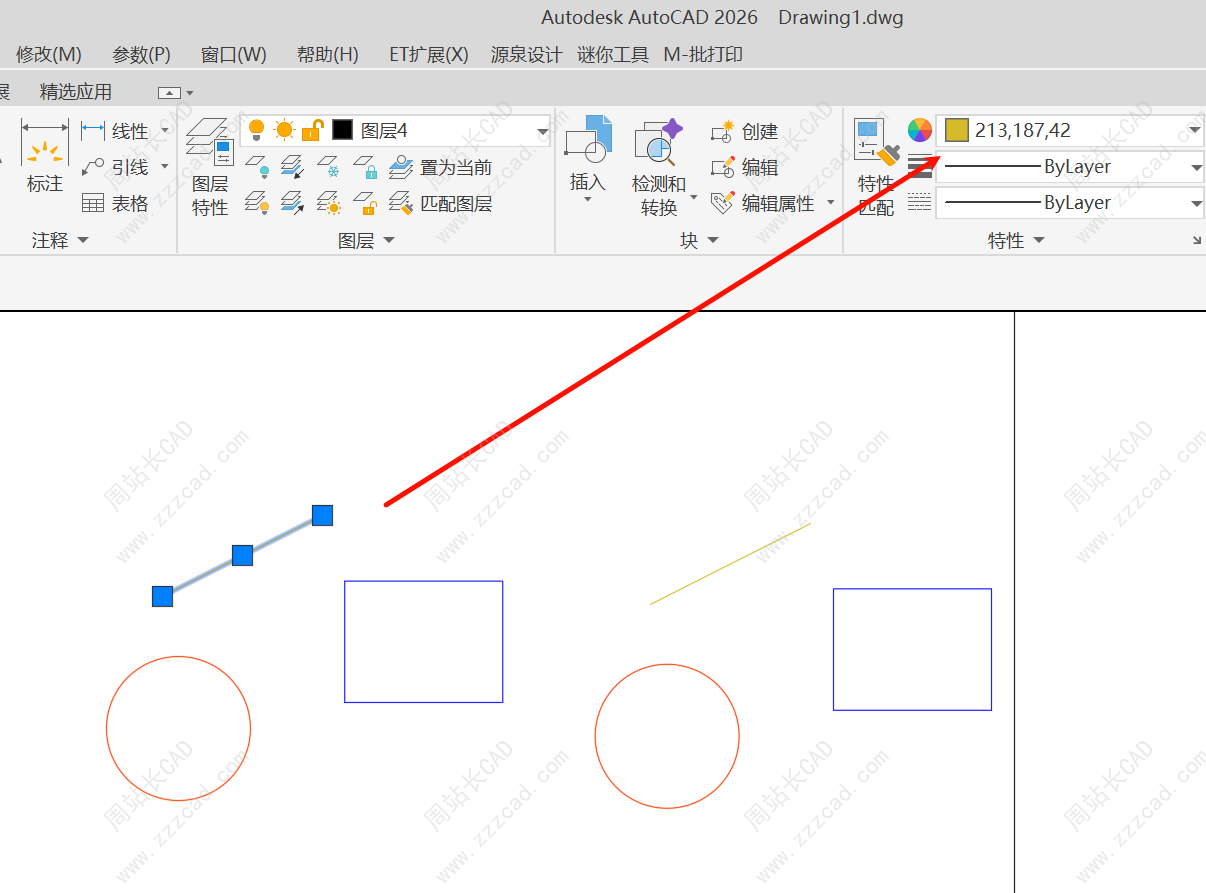Toggle the 图层4 sun freeze icon
The width and height of the screenshot is (1206, 893).
[285, 130]
